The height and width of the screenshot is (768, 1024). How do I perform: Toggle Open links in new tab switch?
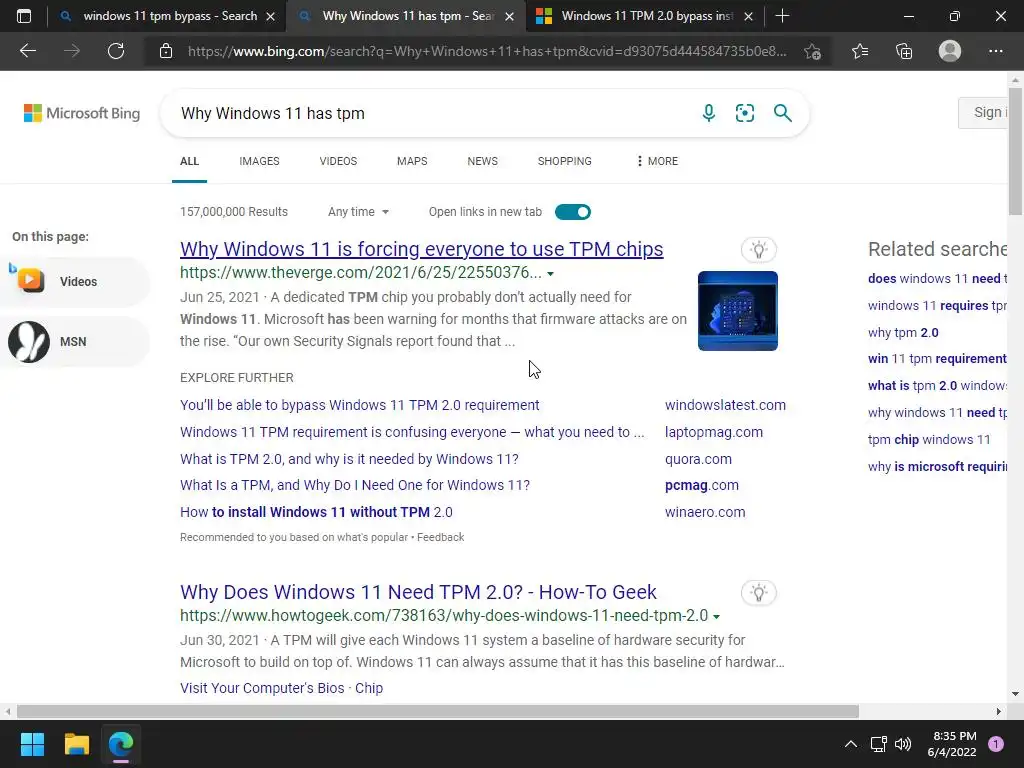pyautogui.click(x=573, y=212)
